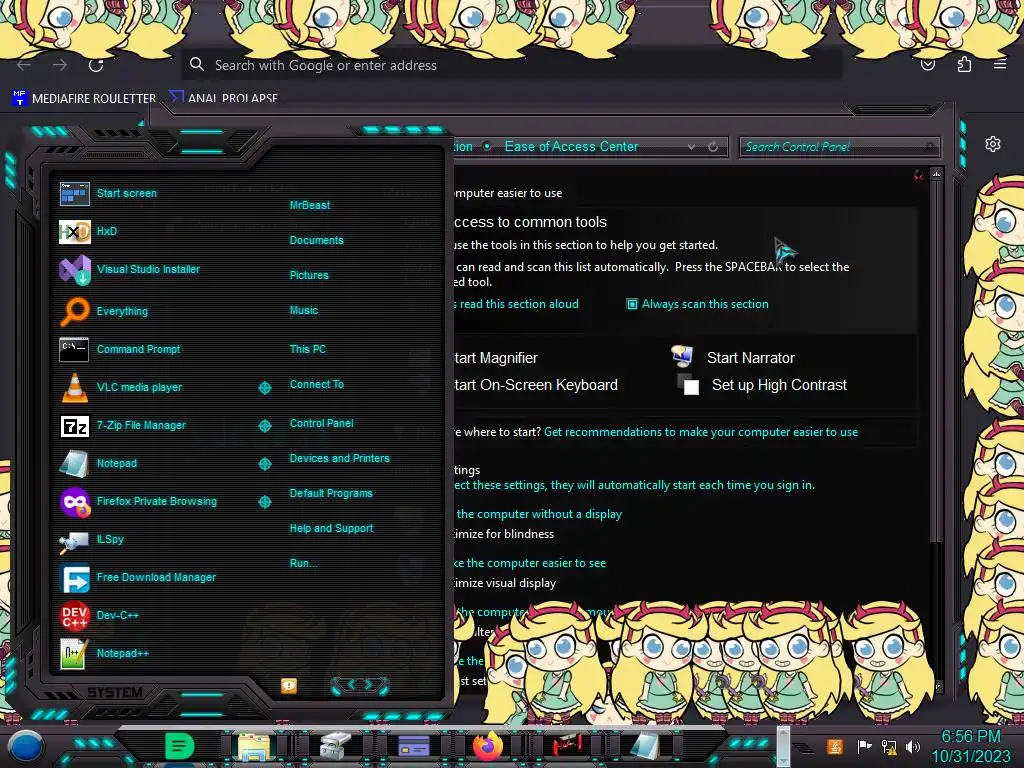Launch Firefox Private Browsing
Screen dimensions: 1024x768
(x=138, y=502)
